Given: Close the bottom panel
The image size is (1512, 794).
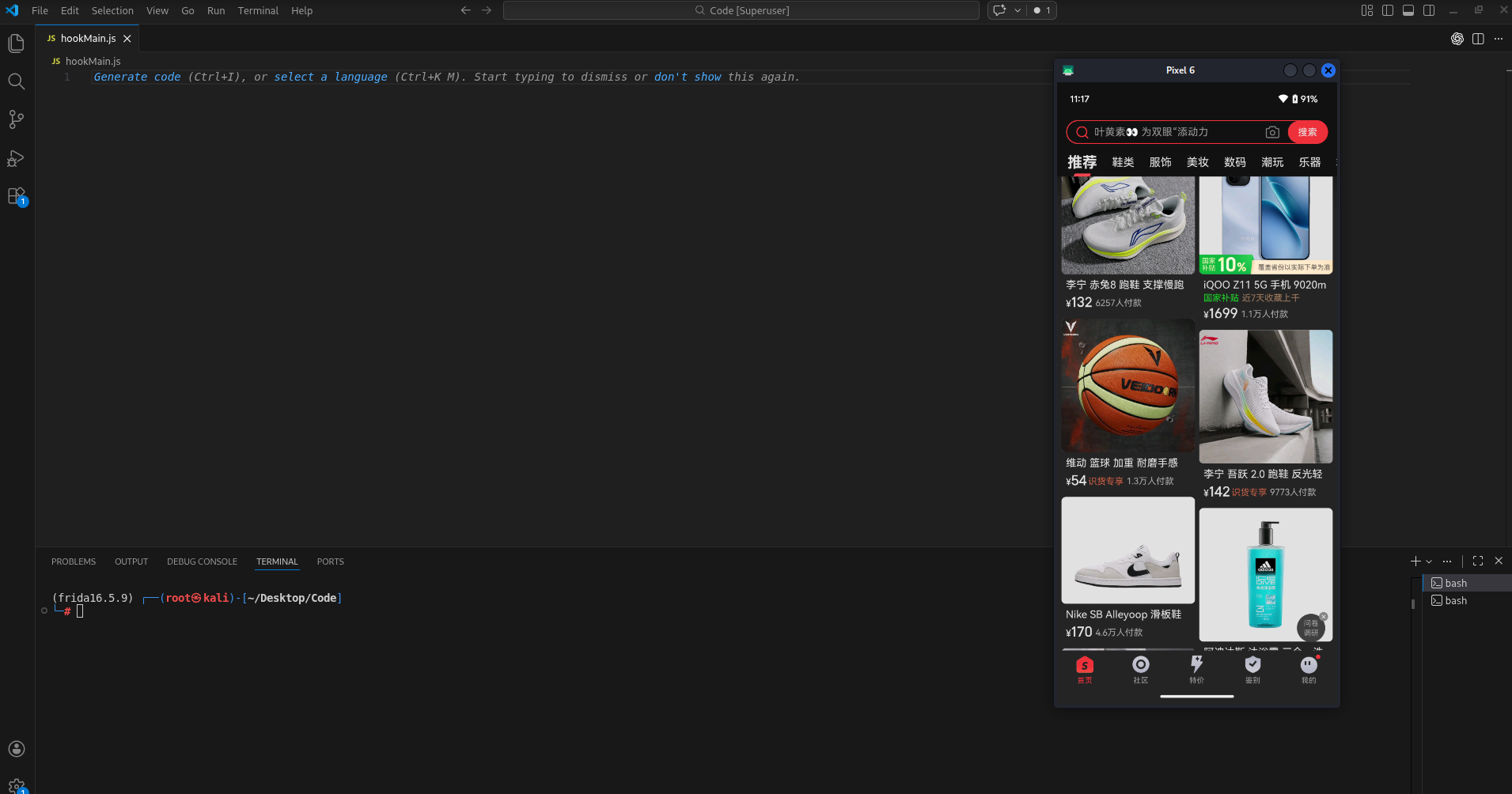Looking at the screenshot, I should click(1499, 561).
